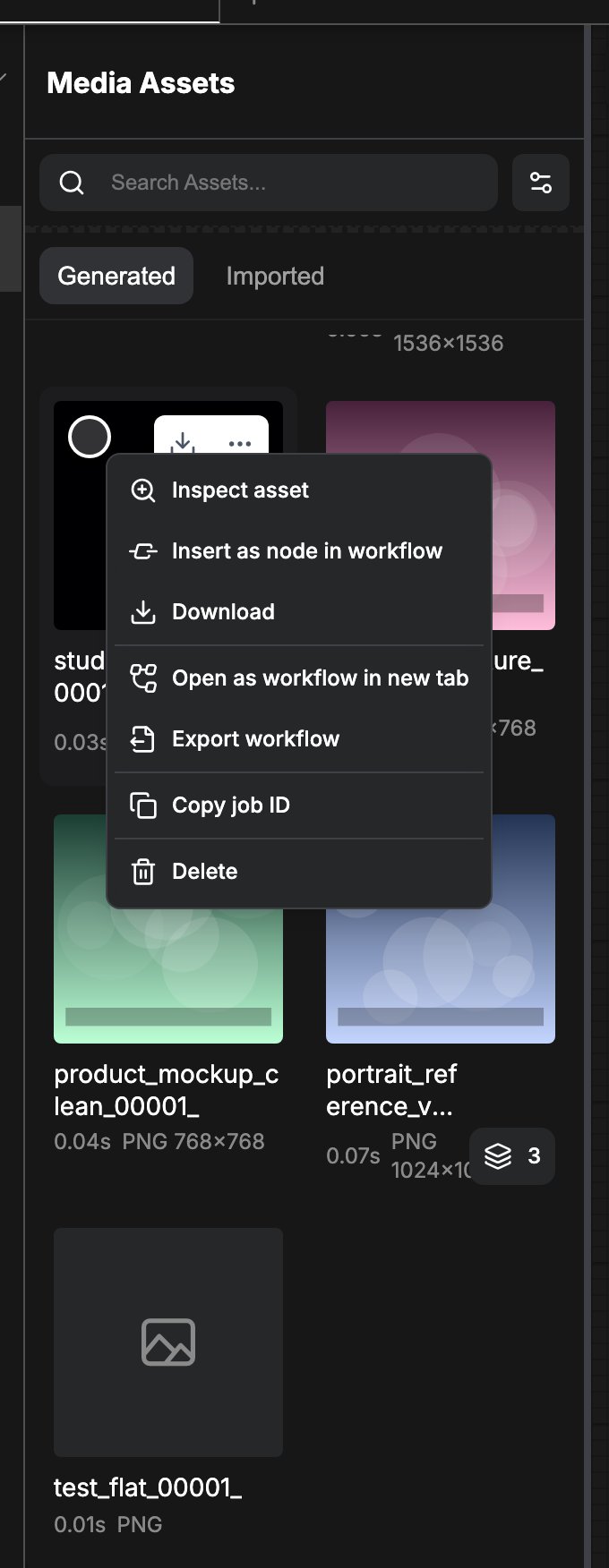Click the Delete trash icon
The image size is (609, 1568).
click(x=143, y=871)
